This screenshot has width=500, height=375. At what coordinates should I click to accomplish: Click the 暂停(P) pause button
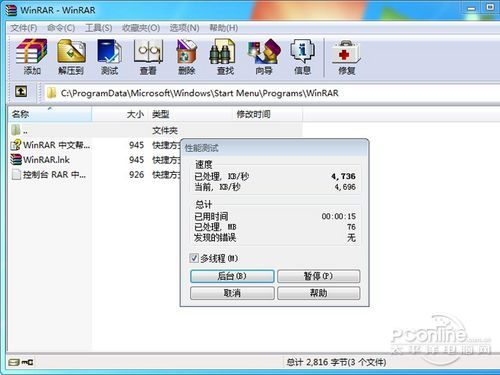(318, 276)
